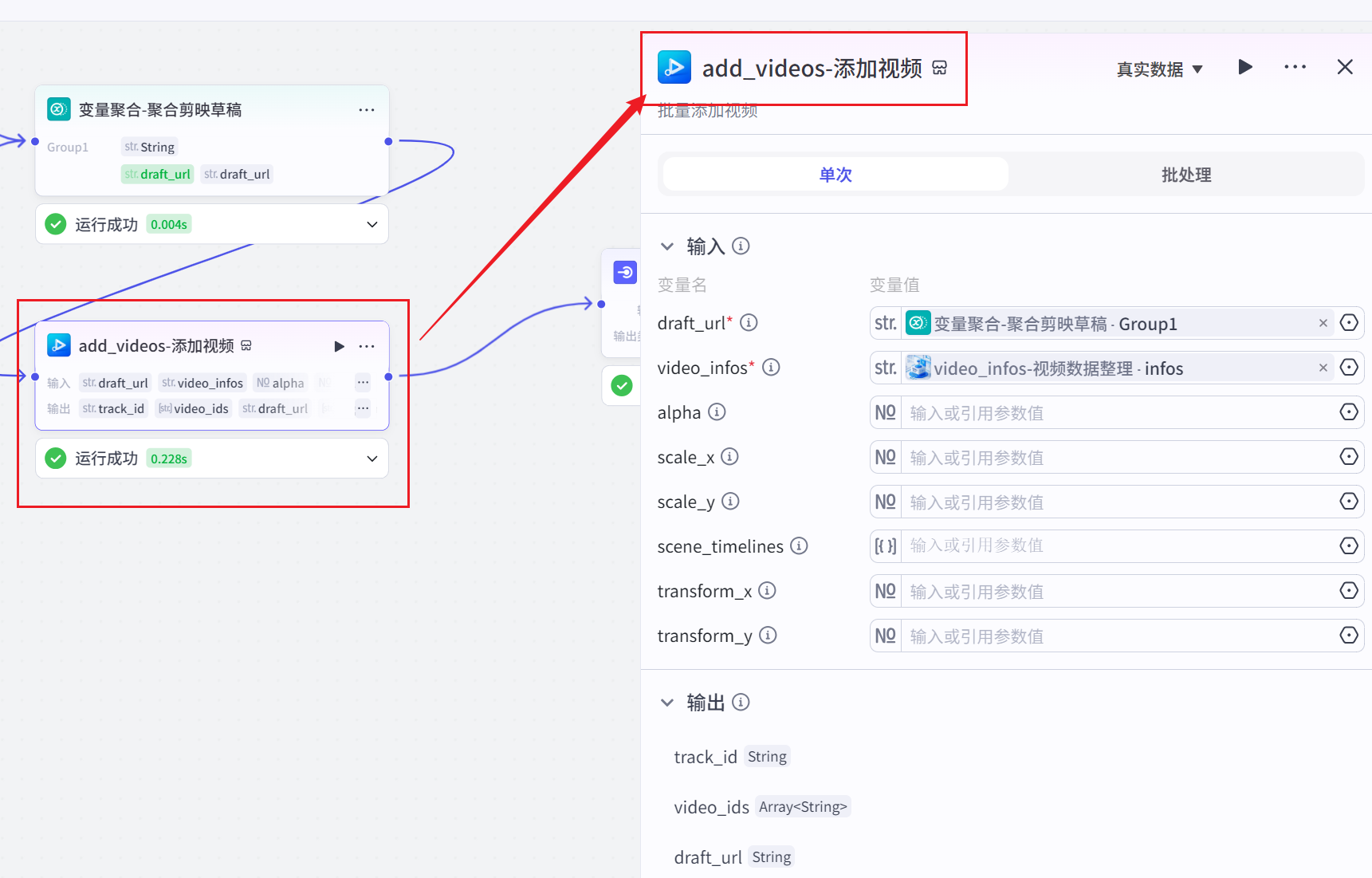The image size is (1372, 878).
Task: Click the info icon next to 输入 section
Action: [x=741, y=246]
